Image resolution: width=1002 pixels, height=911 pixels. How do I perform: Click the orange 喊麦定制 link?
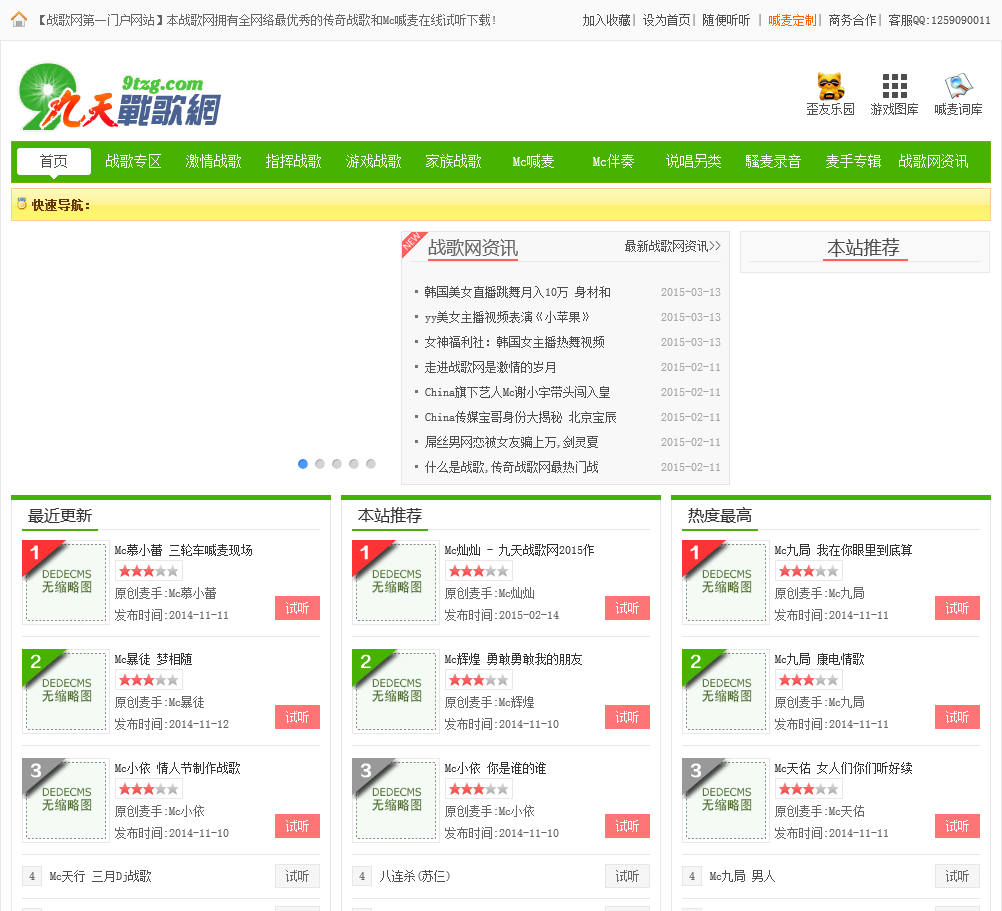click(x=792, y=20)
